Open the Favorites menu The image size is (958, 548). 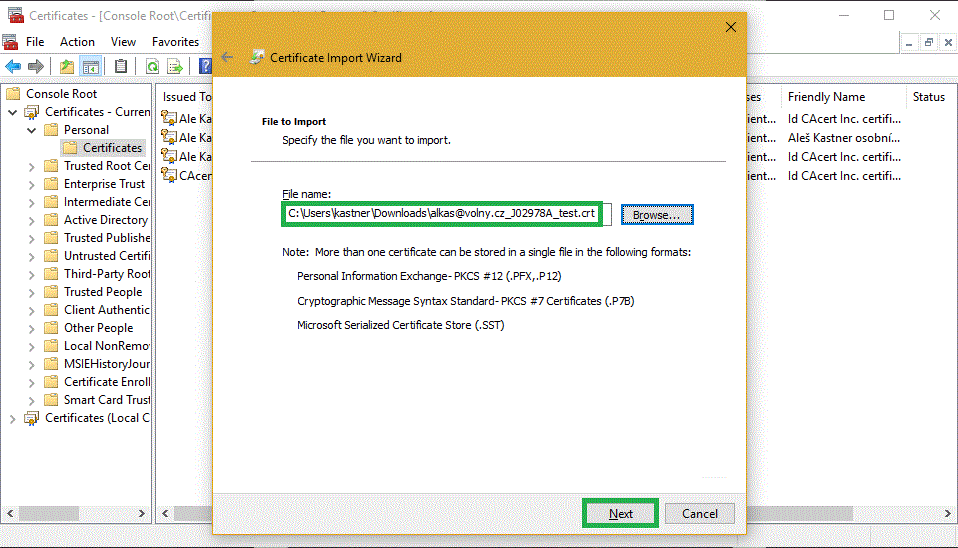[175, 42]
